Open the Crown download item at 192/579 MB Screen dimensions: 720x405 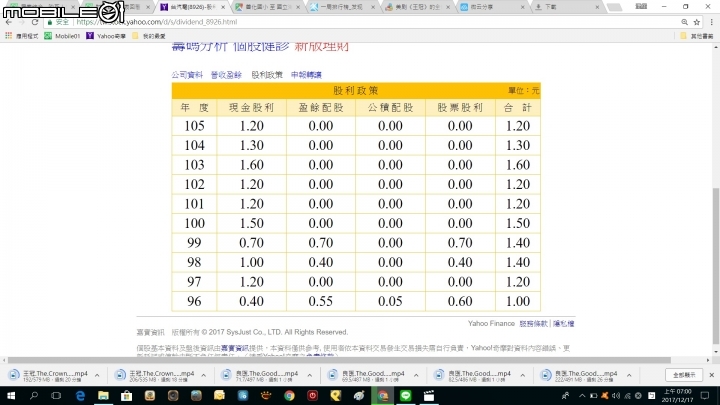(49, 376)
